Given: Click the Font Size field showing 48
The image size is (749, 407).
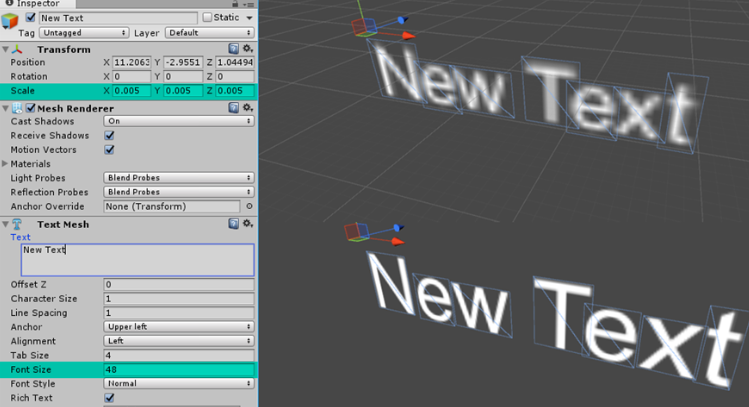Looking at the screenshot, I should [179, 370].
